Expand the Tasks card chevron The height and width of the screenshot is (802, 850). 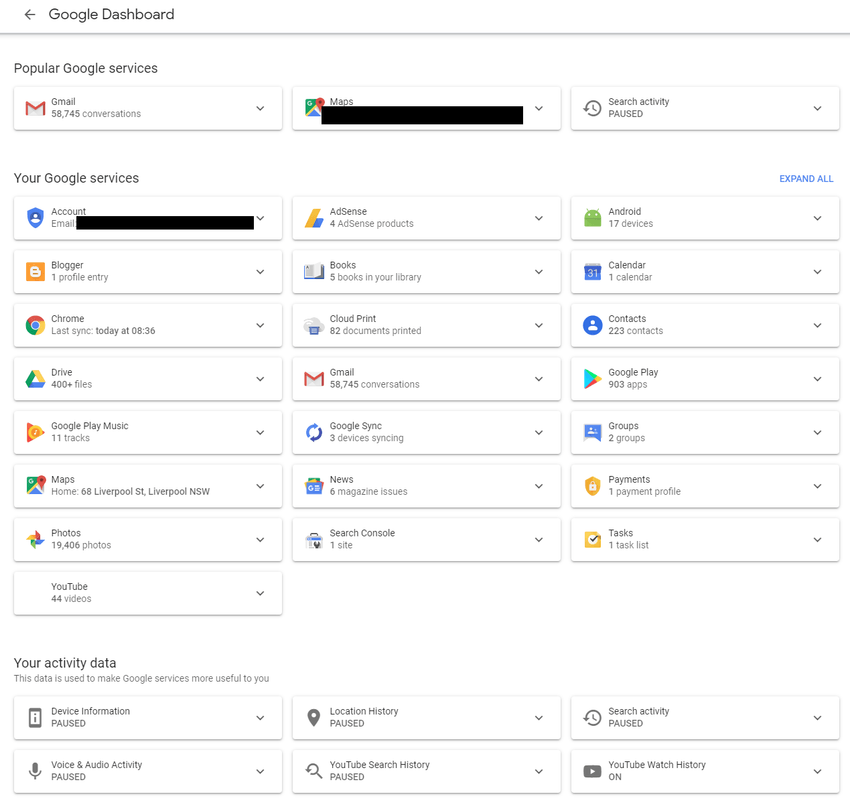point(817,540)
